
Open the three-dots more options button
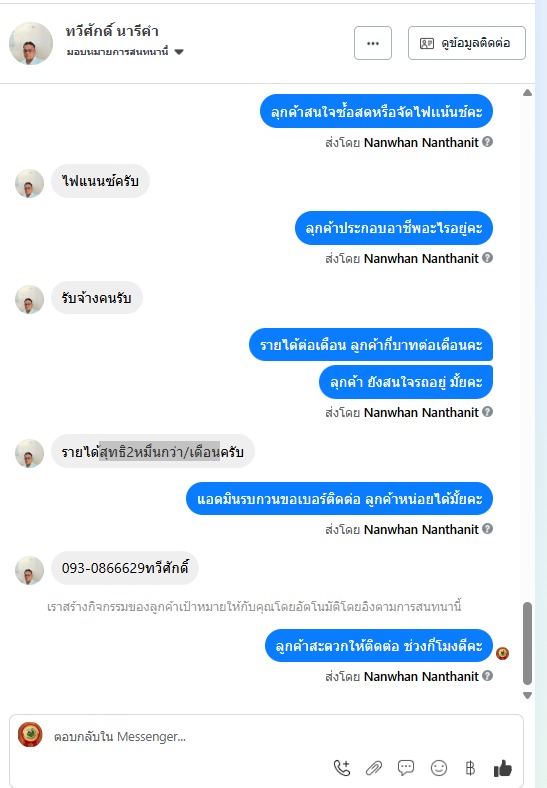373,43
